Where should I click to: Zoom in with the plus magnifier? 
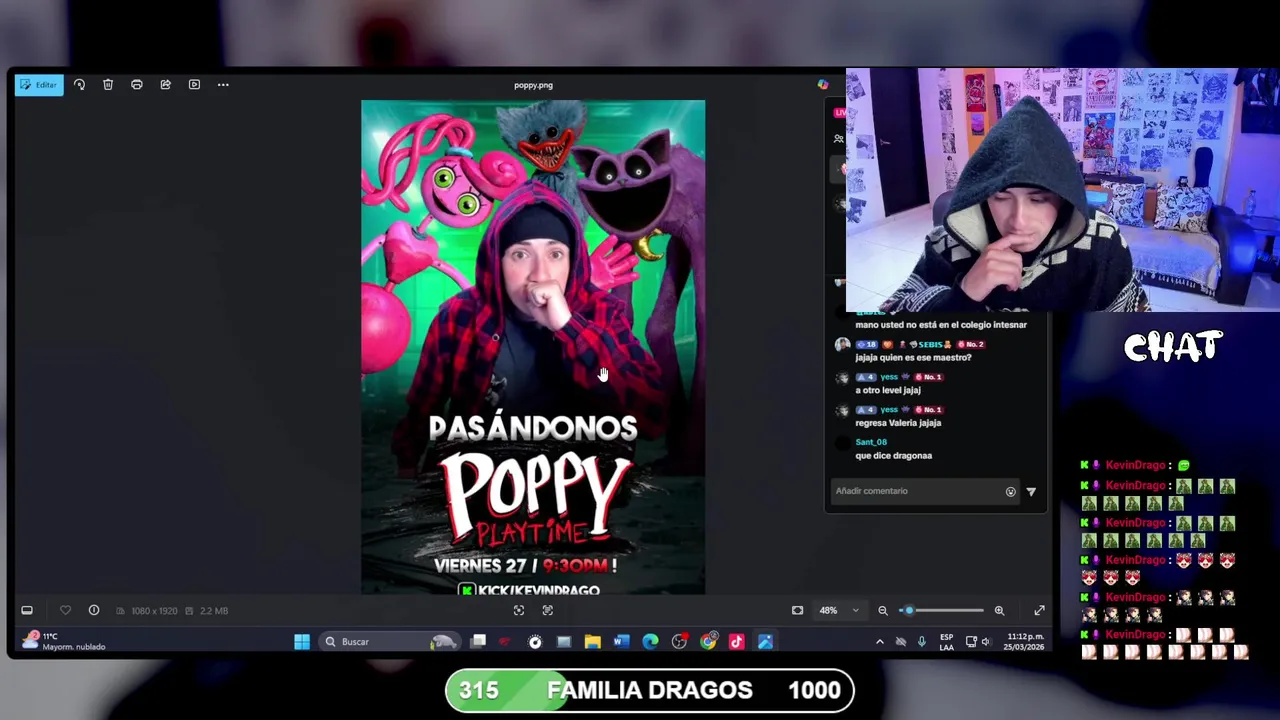(999, 610)
